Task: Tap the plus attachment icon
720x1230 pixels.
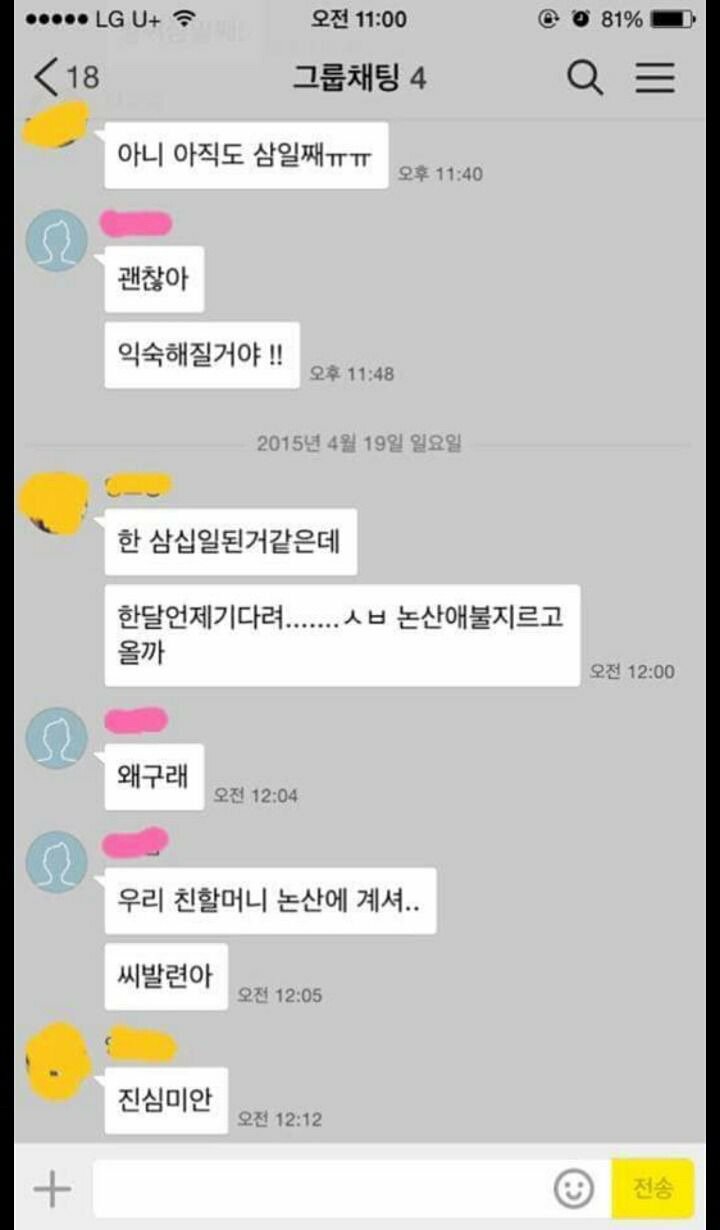Action: click(52, 1189)
